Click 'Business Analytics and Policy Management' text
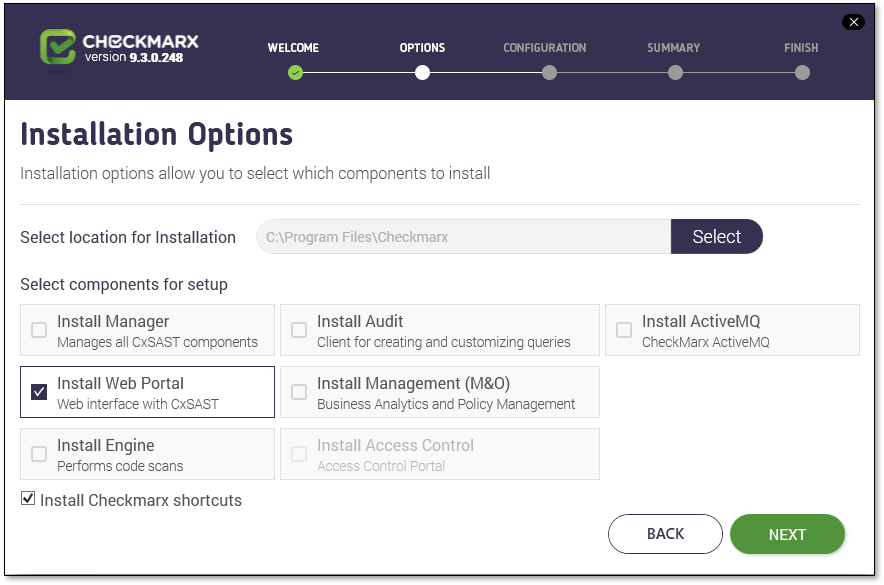This screenshot has height=585, width=884. [446, 404]
